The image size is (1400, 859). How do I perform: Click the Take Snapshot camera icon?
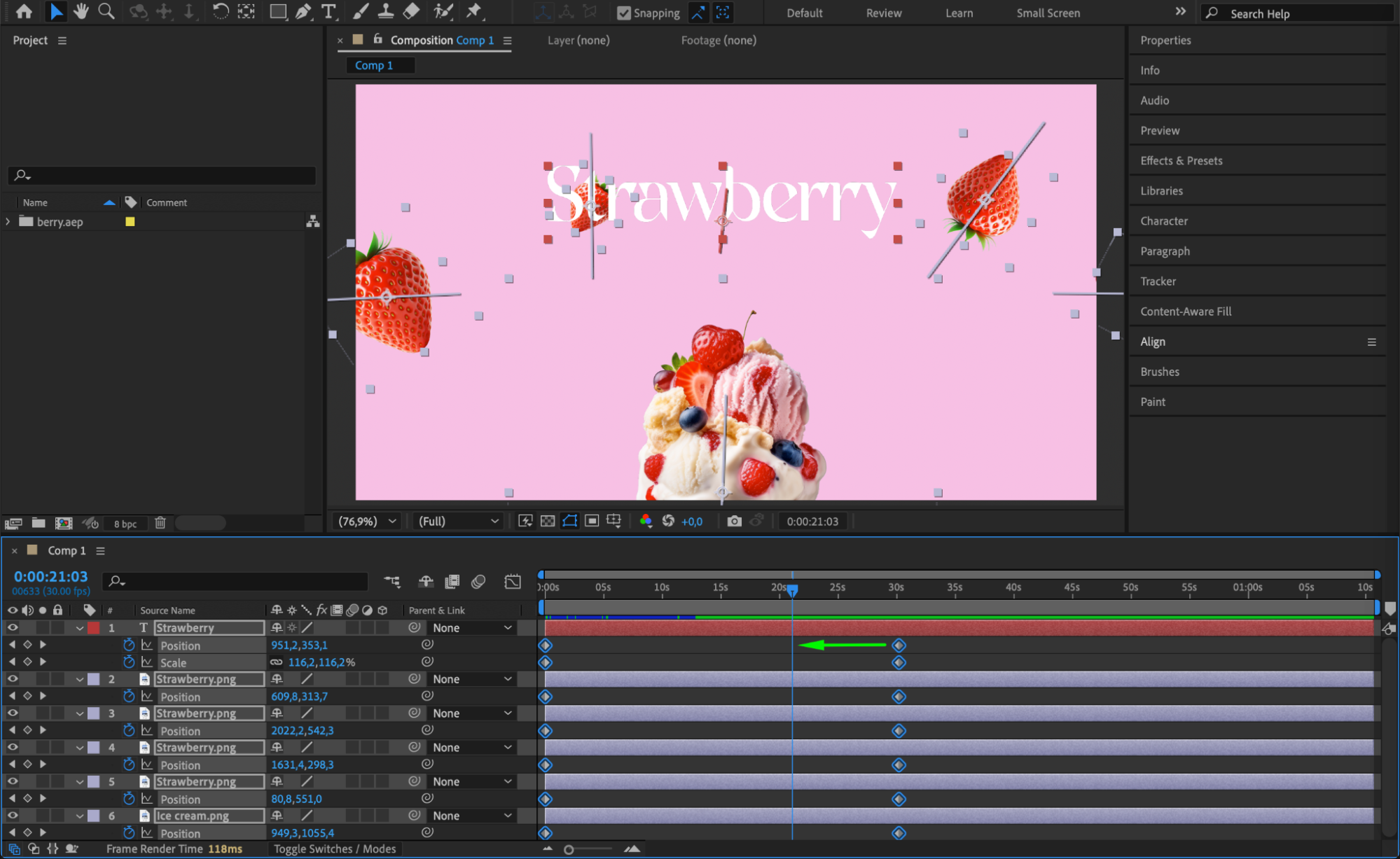click(734, 521)
